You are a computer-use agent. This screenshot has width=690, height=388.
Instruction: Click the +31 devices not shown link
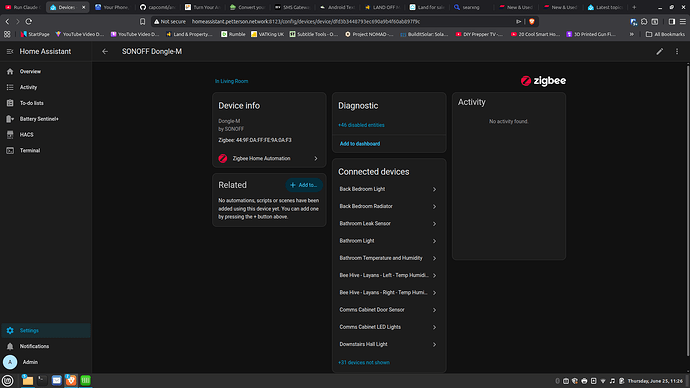click(364, 362)
